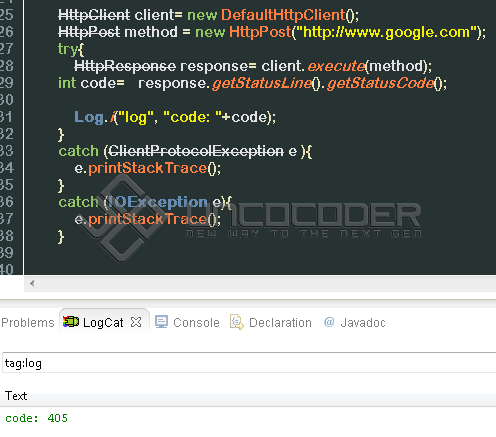This screenshot has width=496, height=437.
Task: Click the Javadoc @ icon
Action: [x=329, y=322]
